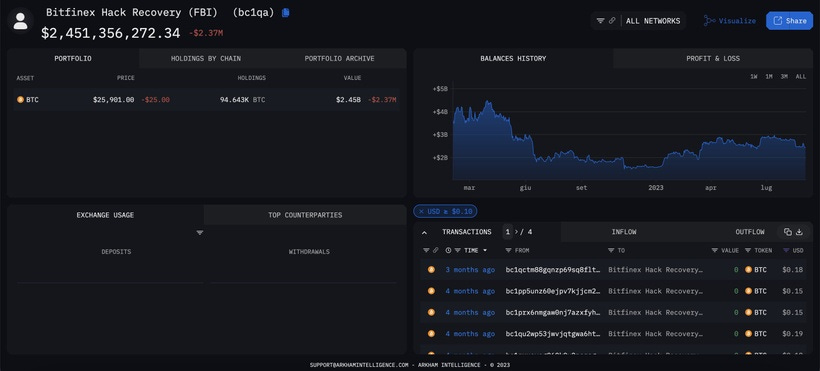Open the leftmost column filter funnel in transactions header
The width and height of the screenshot is (820, 371).
[426, 251]
